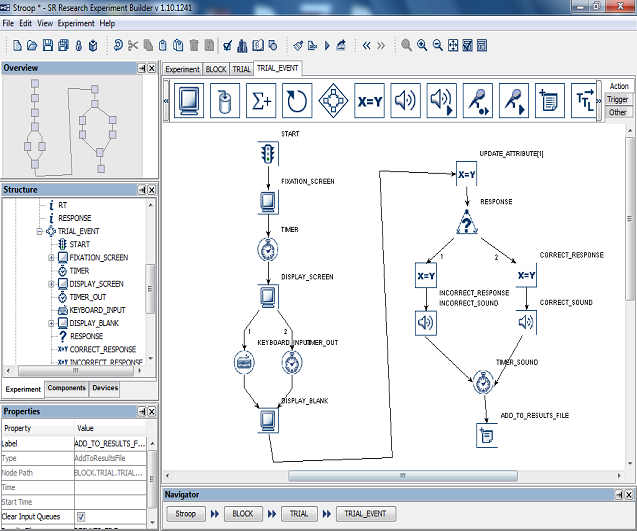
Task: Select the Update Attribute X=Y palette action
Action: 369,100
